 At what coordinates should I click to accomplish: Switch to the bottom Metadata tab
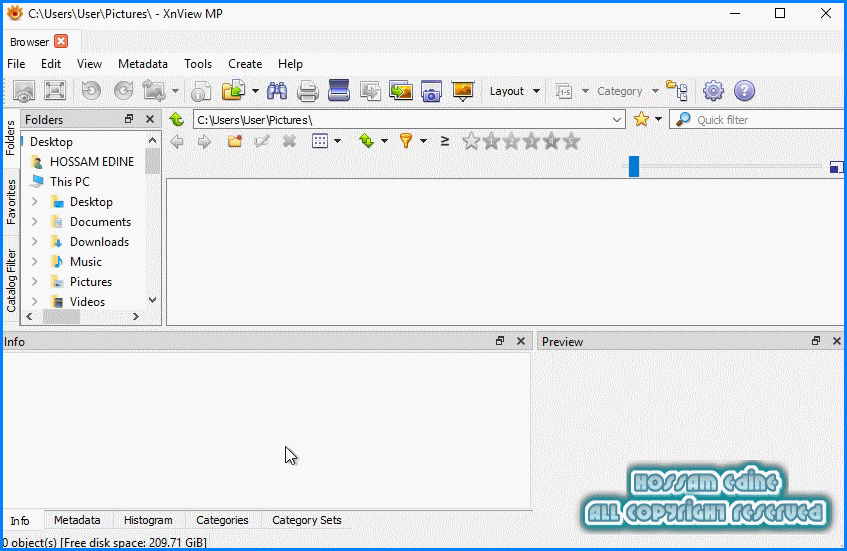[x=77, y=520]
